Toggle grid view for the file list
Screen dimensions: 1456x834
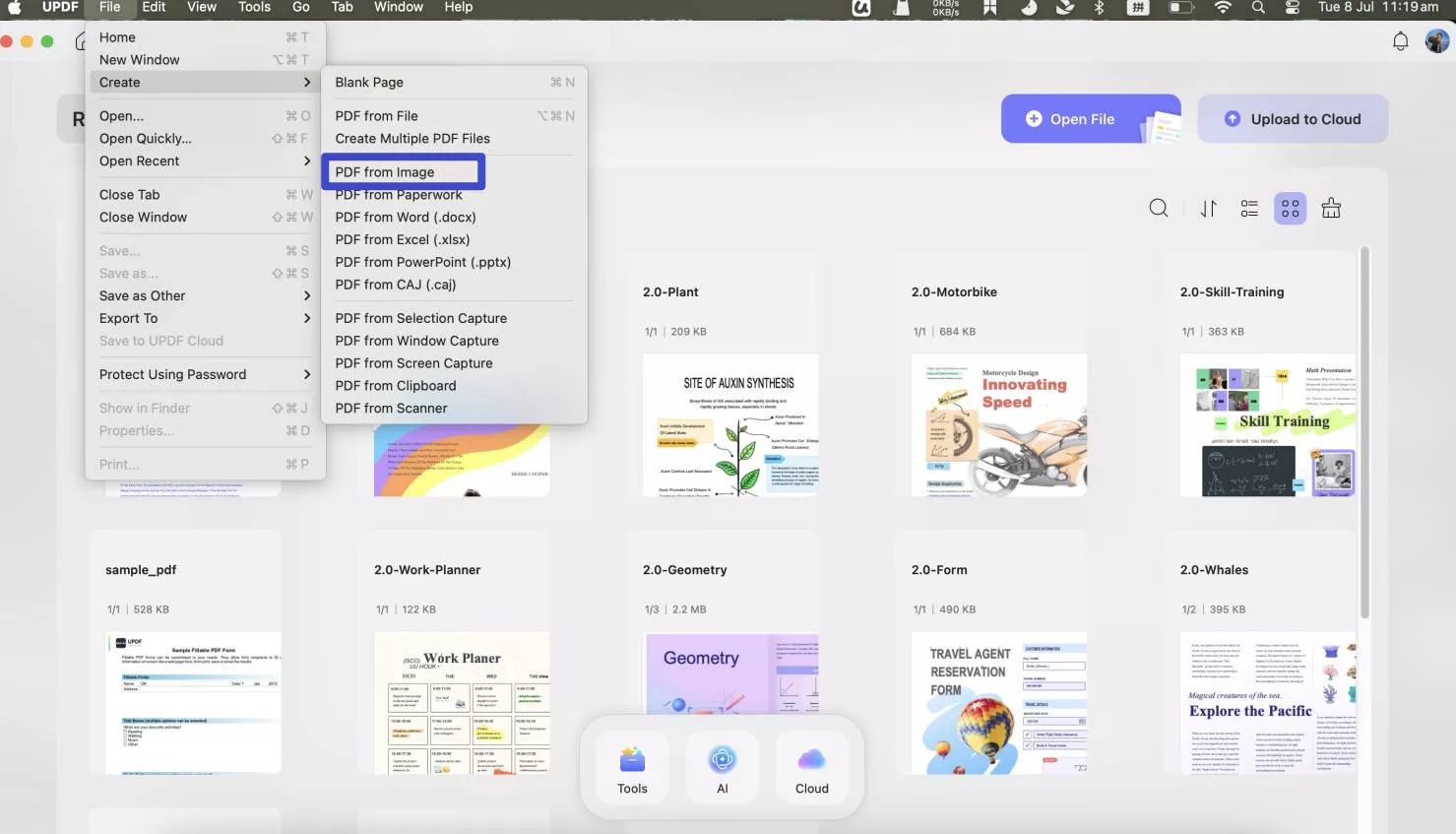tap(1290, 208)
